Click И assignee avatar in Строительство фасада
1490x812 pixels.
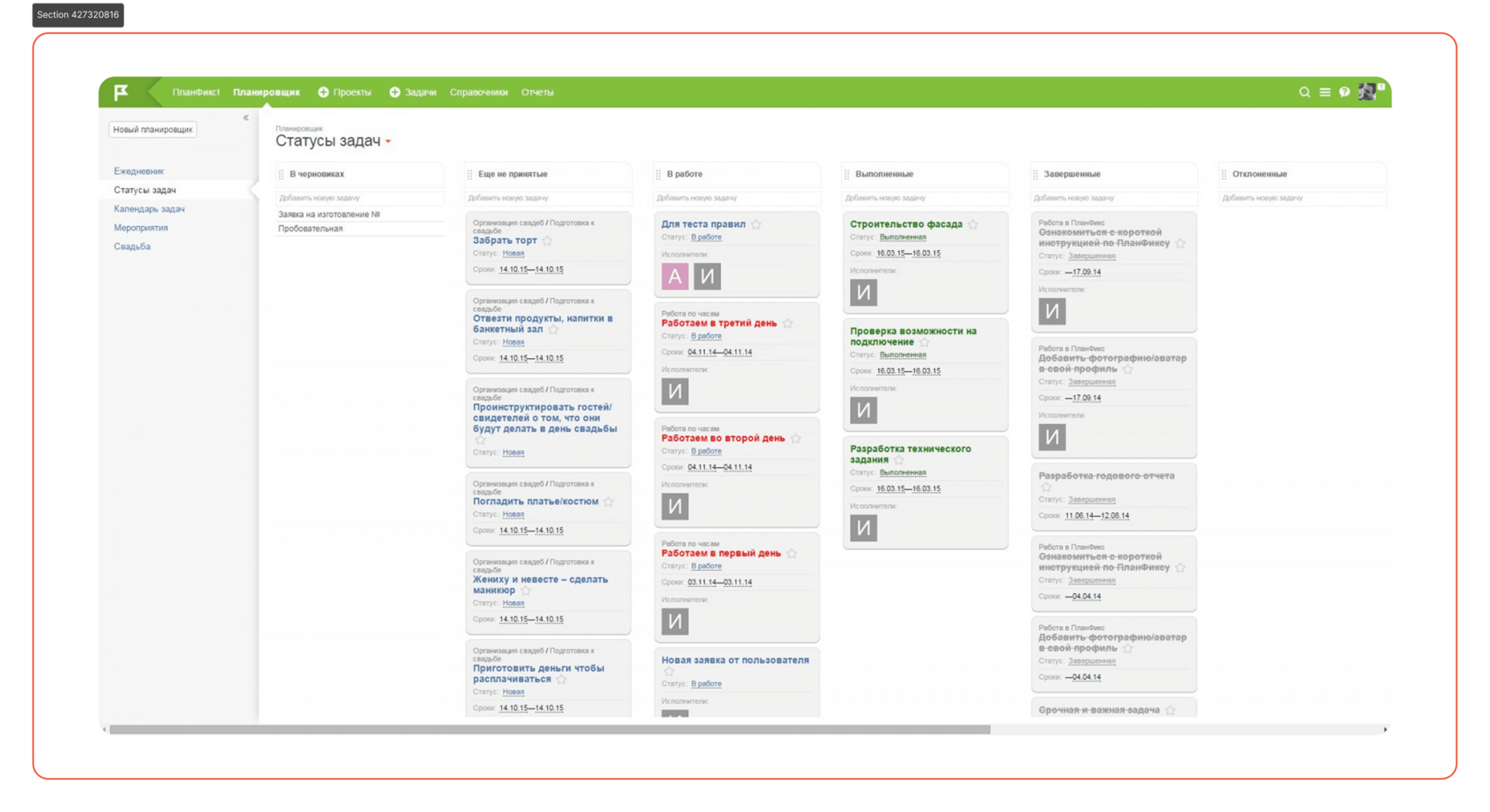(x=864, y=293)
